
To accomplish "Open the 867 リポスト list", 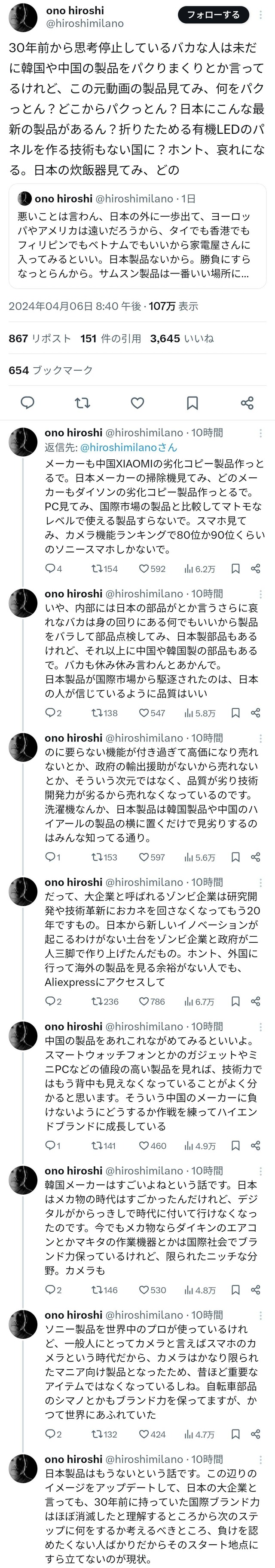I will (x=40, y=338).
